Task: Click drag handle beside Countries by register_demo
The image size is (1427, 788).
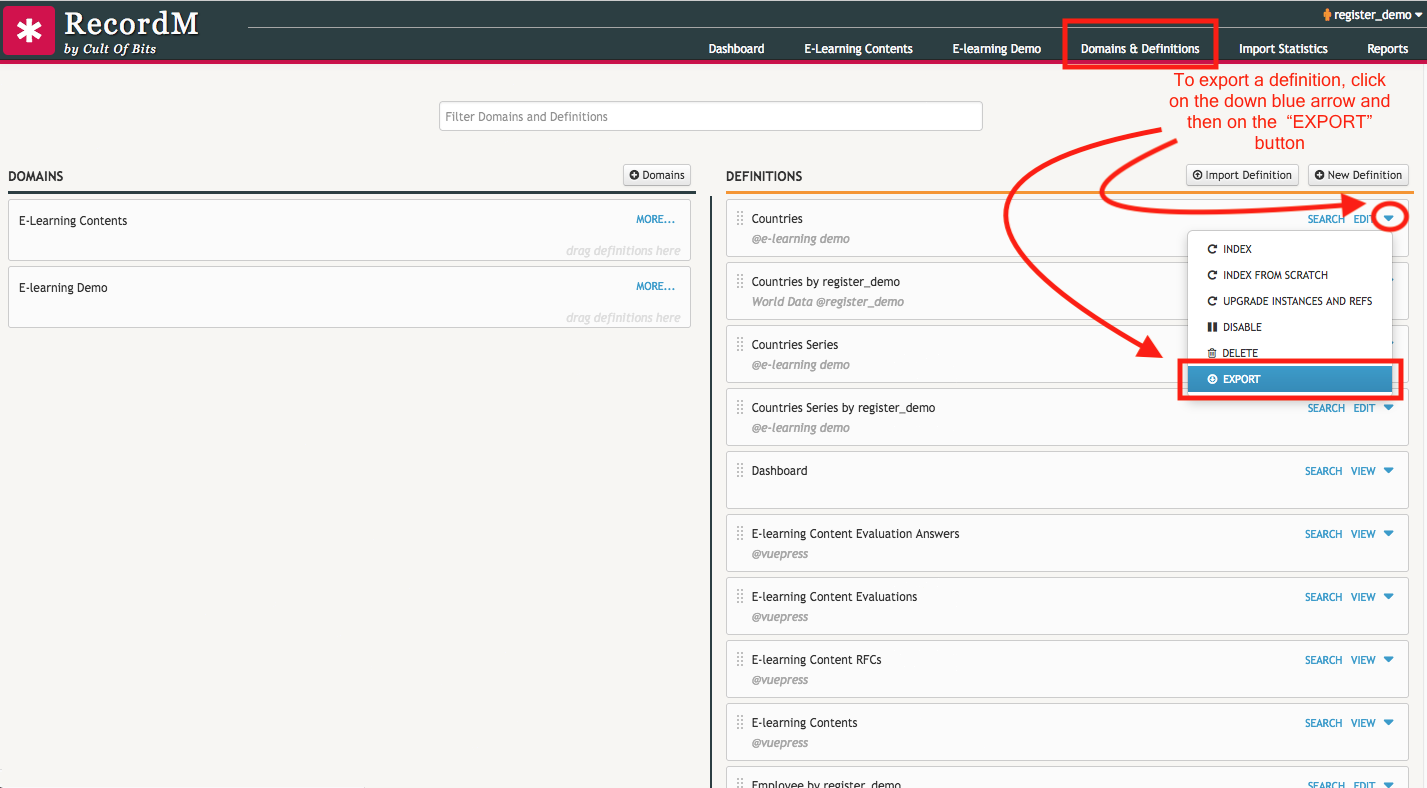Action: point(740,282)
